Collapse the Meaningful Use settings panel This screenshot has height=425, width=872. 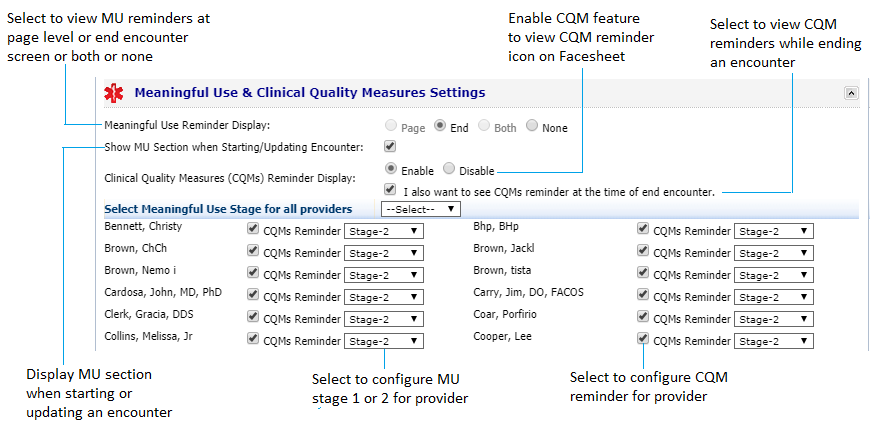pyautogui.click(x=851, y=93)
